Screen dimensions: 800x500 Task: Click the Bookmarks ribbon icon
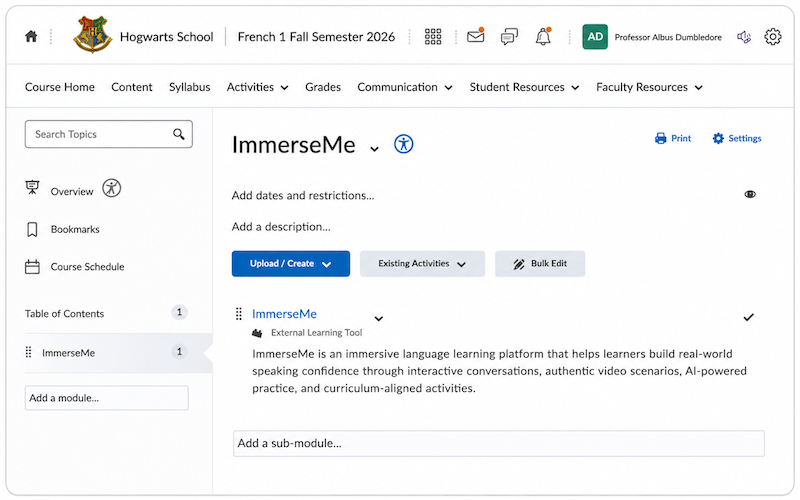click(x=32, y=230)
